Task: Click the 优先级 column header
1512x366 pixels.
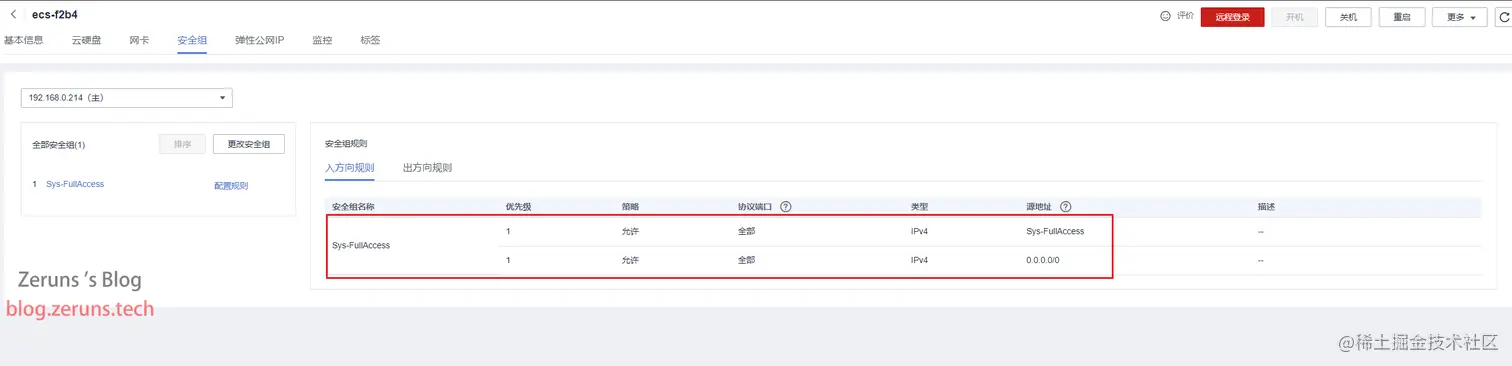Action: [518, 206]
